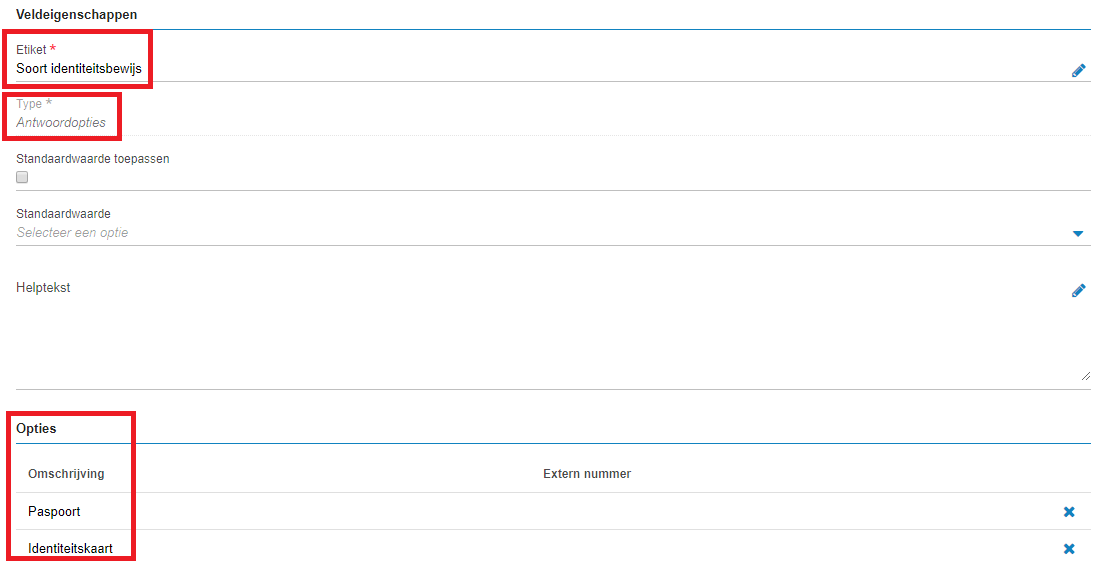1109x563 pixels.
Task: Tick the Standaardwaarde toepassen checkbox
Action: [22, 177]
